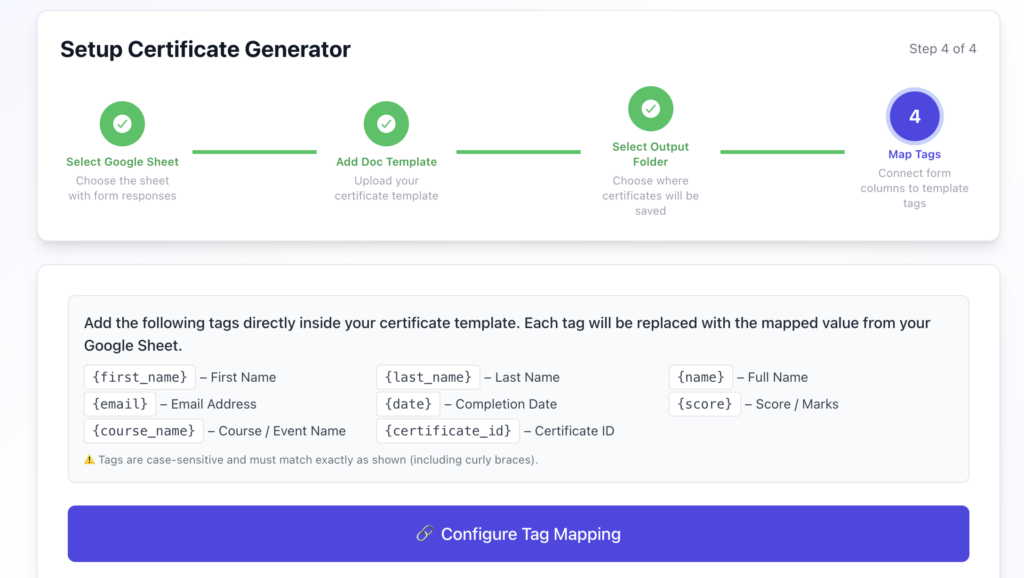The image size is (1024, 578).
Task: Select the {course_name} tag chip
Action: click(144, 431)
